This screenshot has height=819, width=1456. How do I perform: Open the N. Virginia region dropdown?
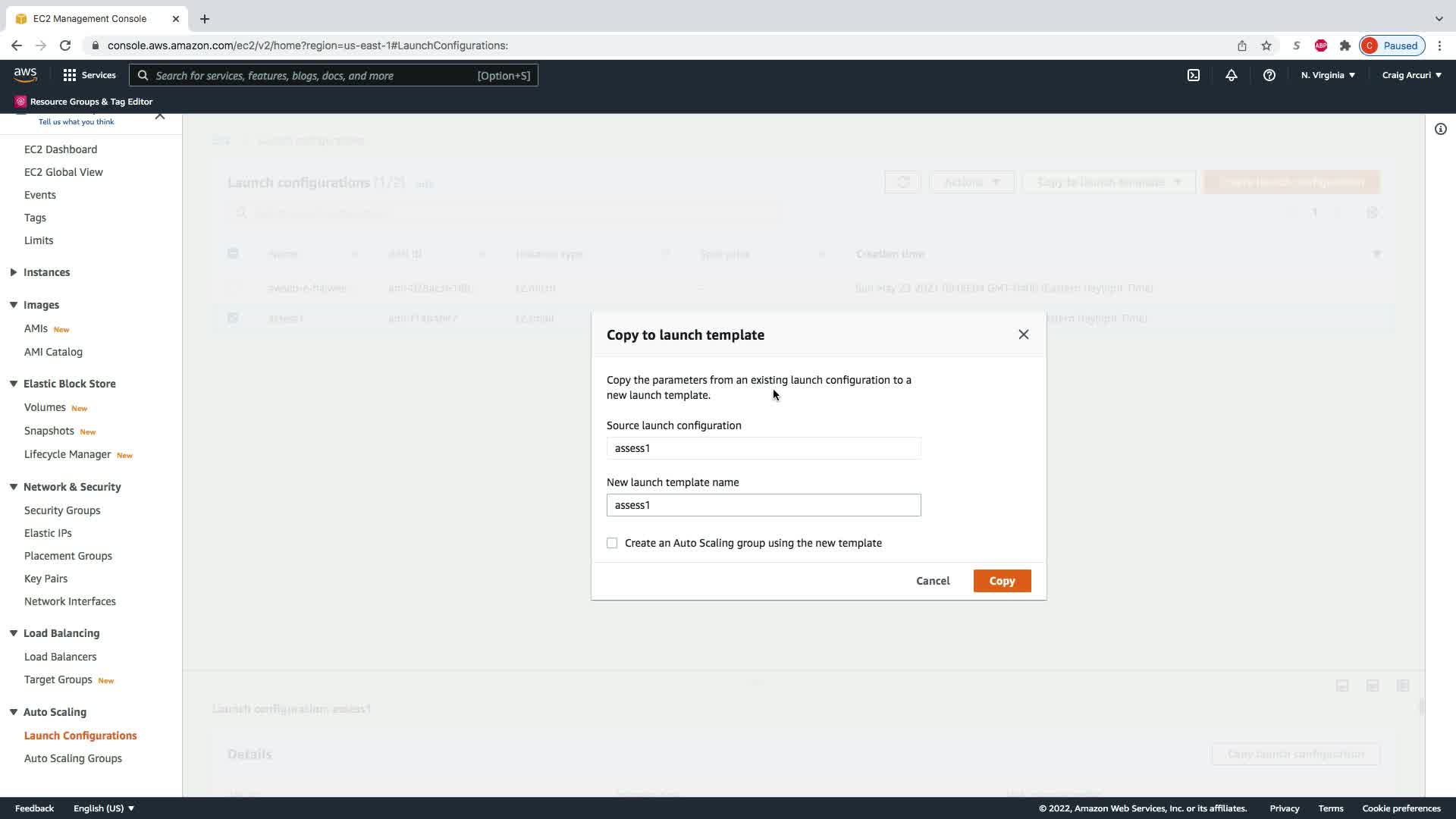point(1328,75)
